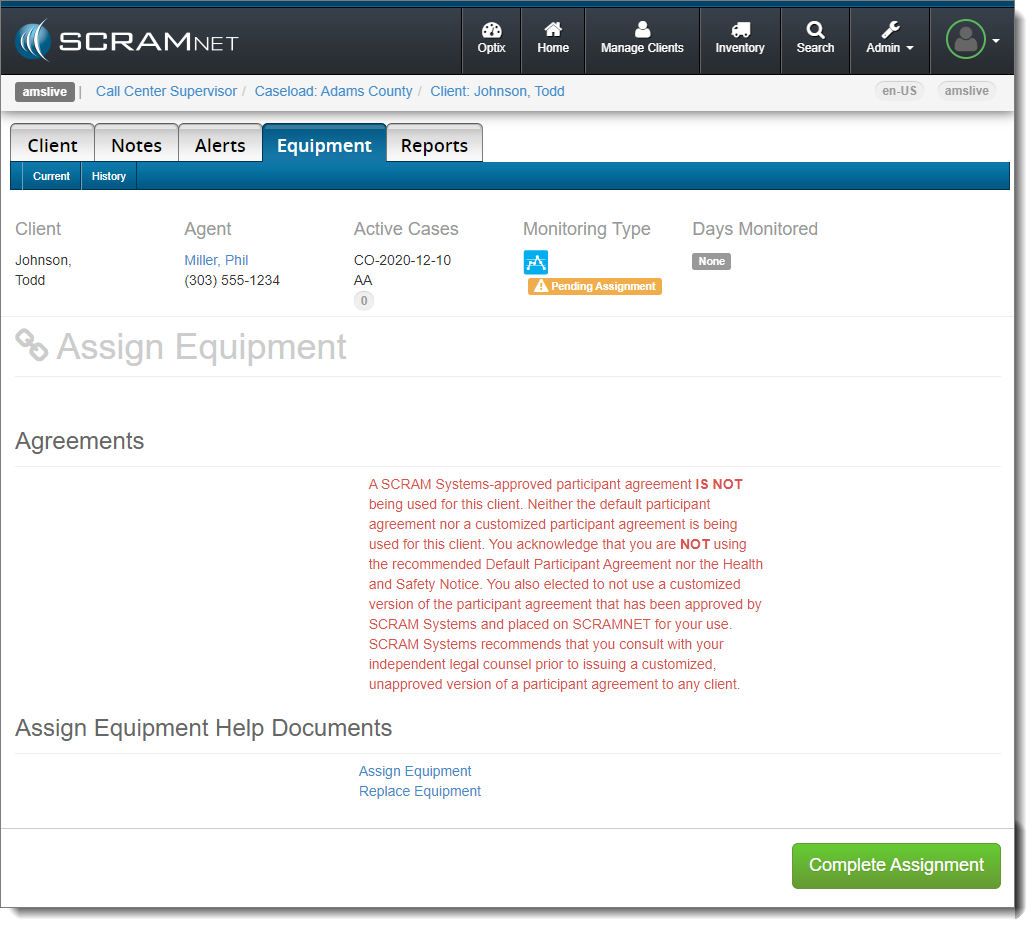Open Manage Clients from top bar
Viewport: 1035px width, 928px height.
[x=642, y=39]
